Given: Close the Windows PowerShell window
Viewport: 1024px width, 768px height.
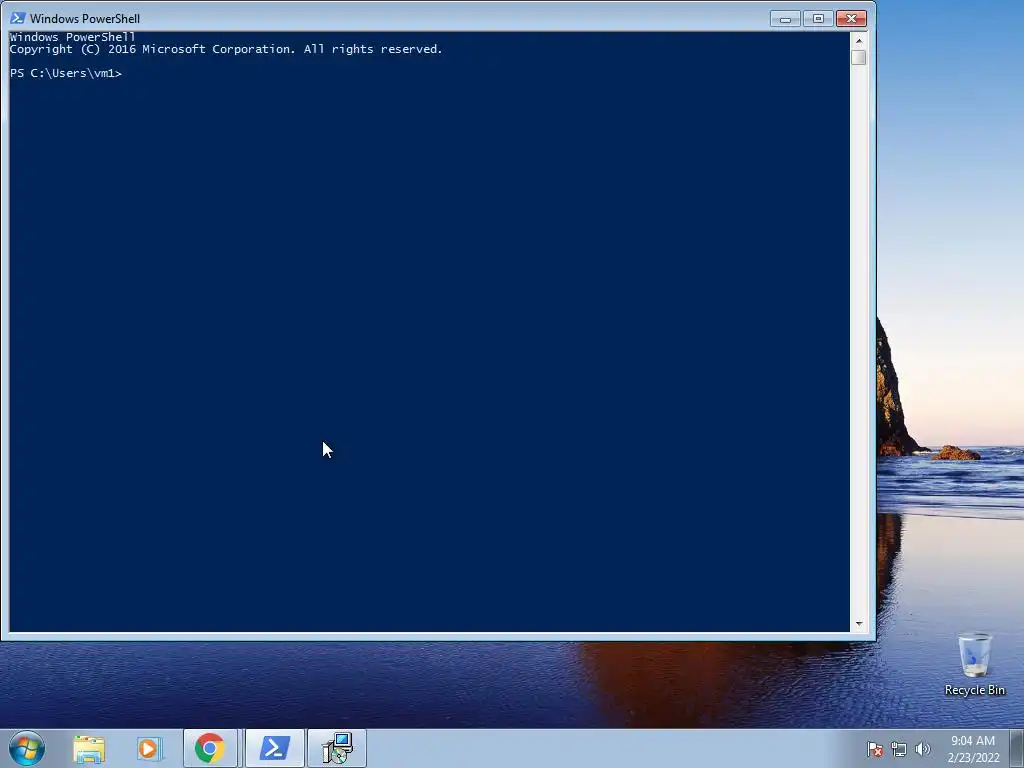Looking at the screenshot, I should 851,19.
